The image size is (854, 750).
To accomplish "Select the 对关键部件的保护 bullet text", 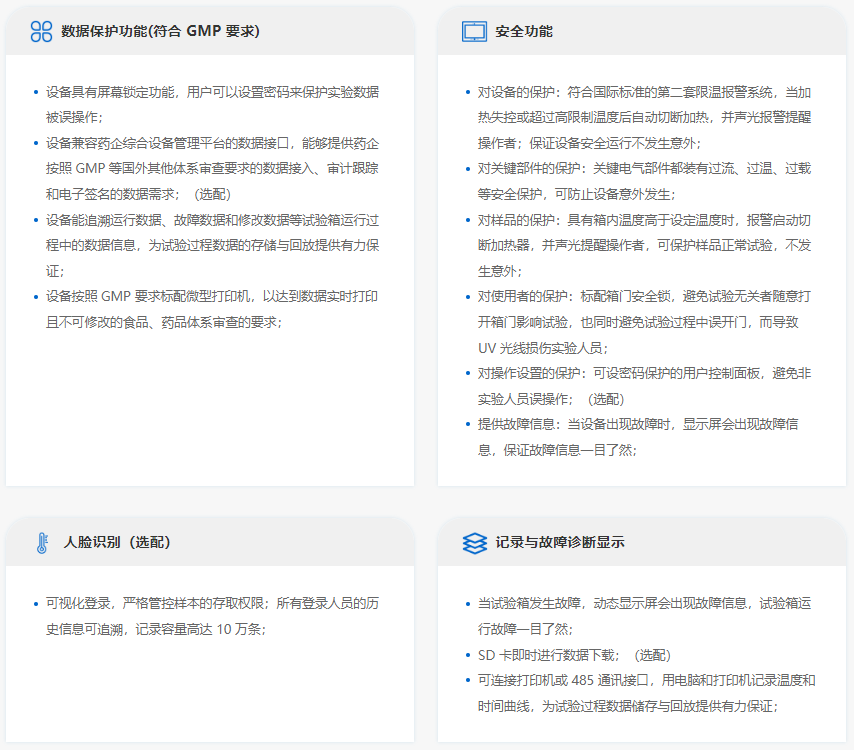I will (x=644, y=181).
